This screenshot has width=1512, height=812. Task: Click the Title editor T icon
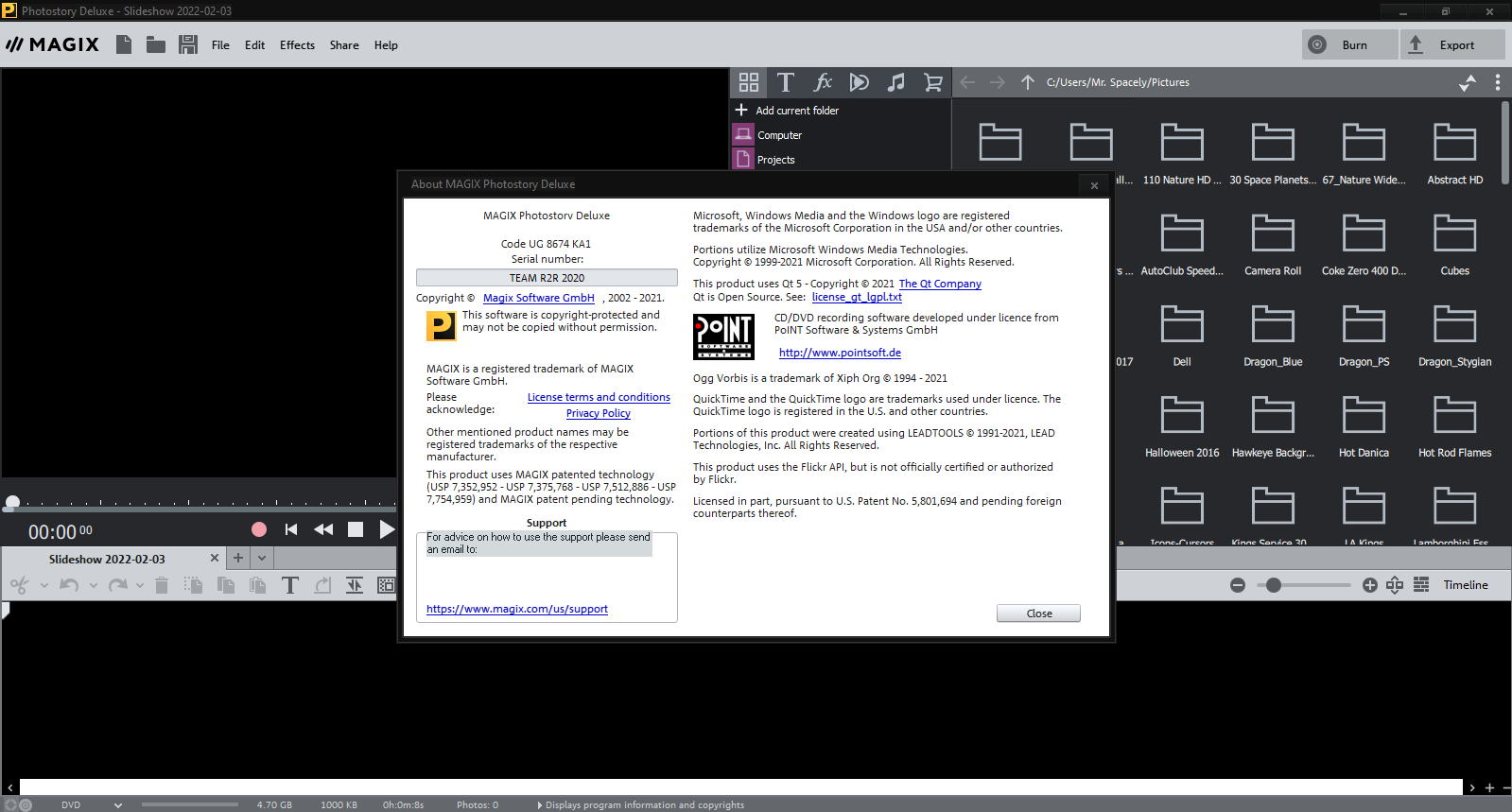pos(290,585)
